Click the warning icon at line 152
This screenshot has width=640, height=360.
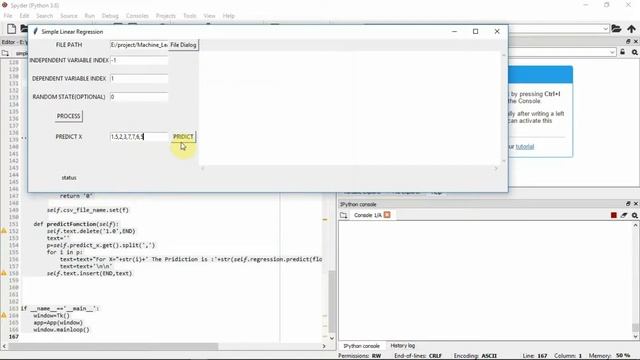[x=4, y=231]
